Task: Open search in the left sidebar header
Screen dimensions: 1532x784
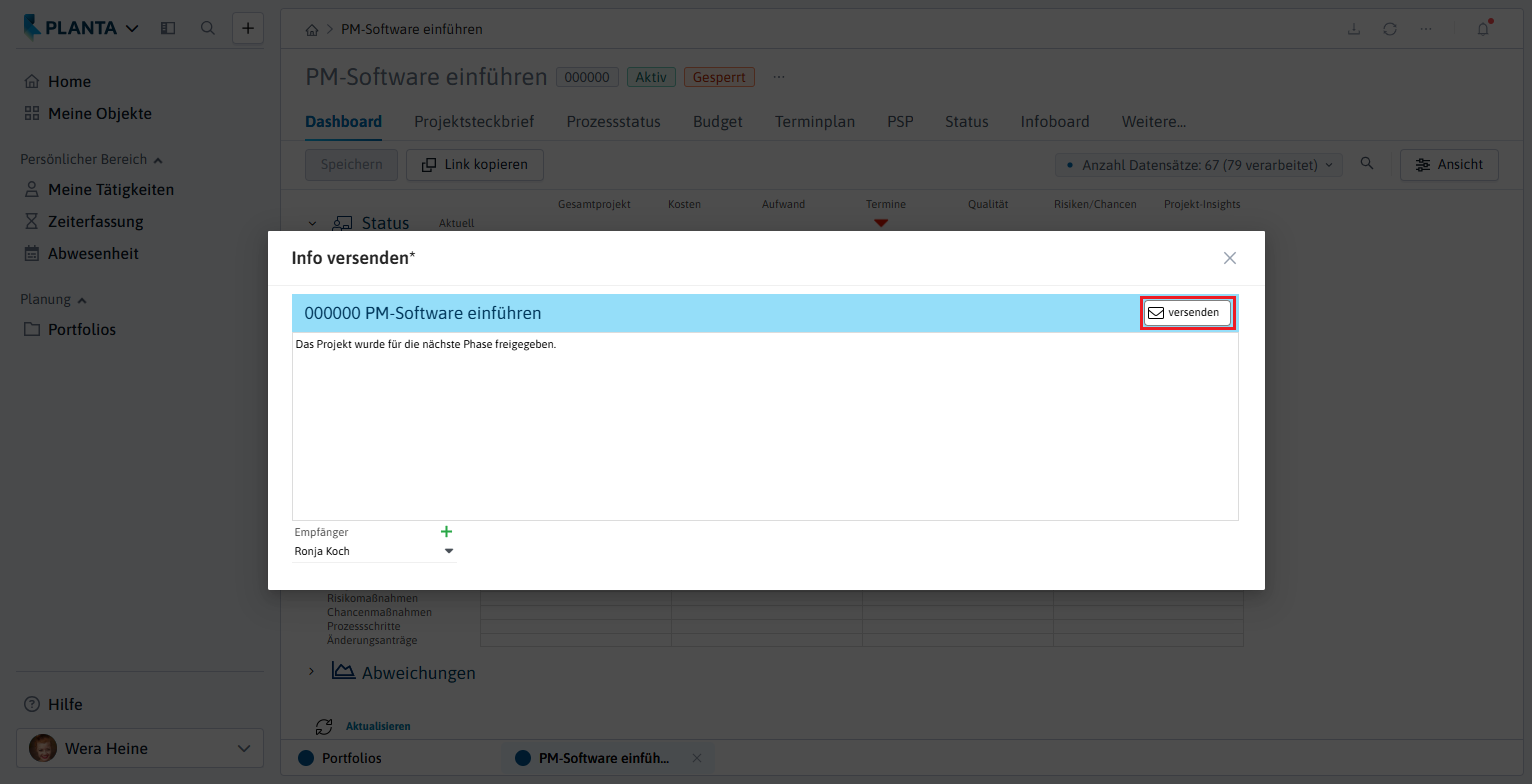Action: click(x=208, y=28)
